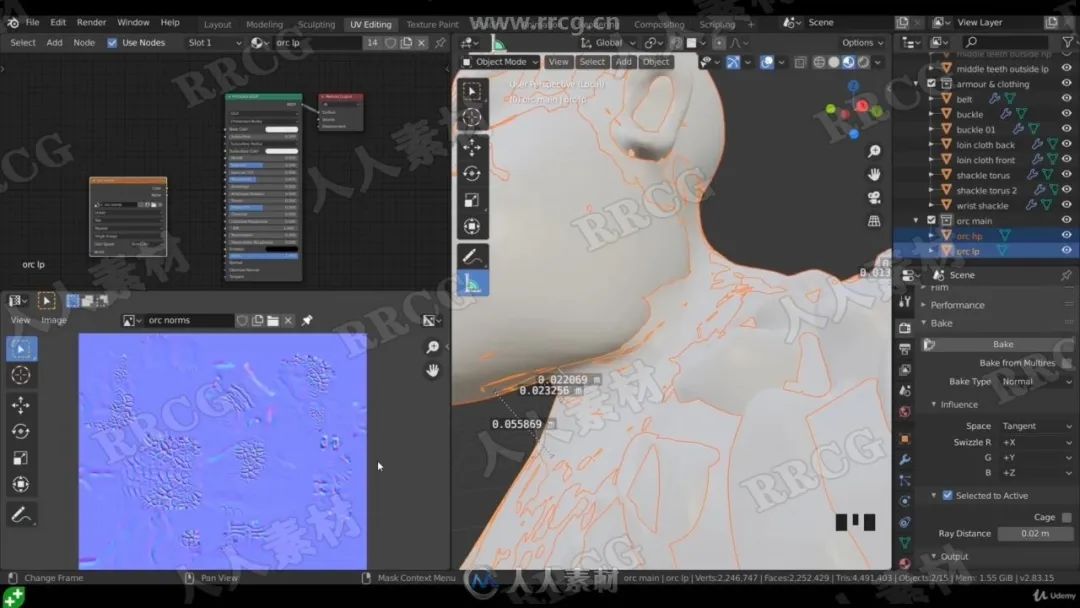Hide loin cloth back via eye icon

(x=1066, y=145)
